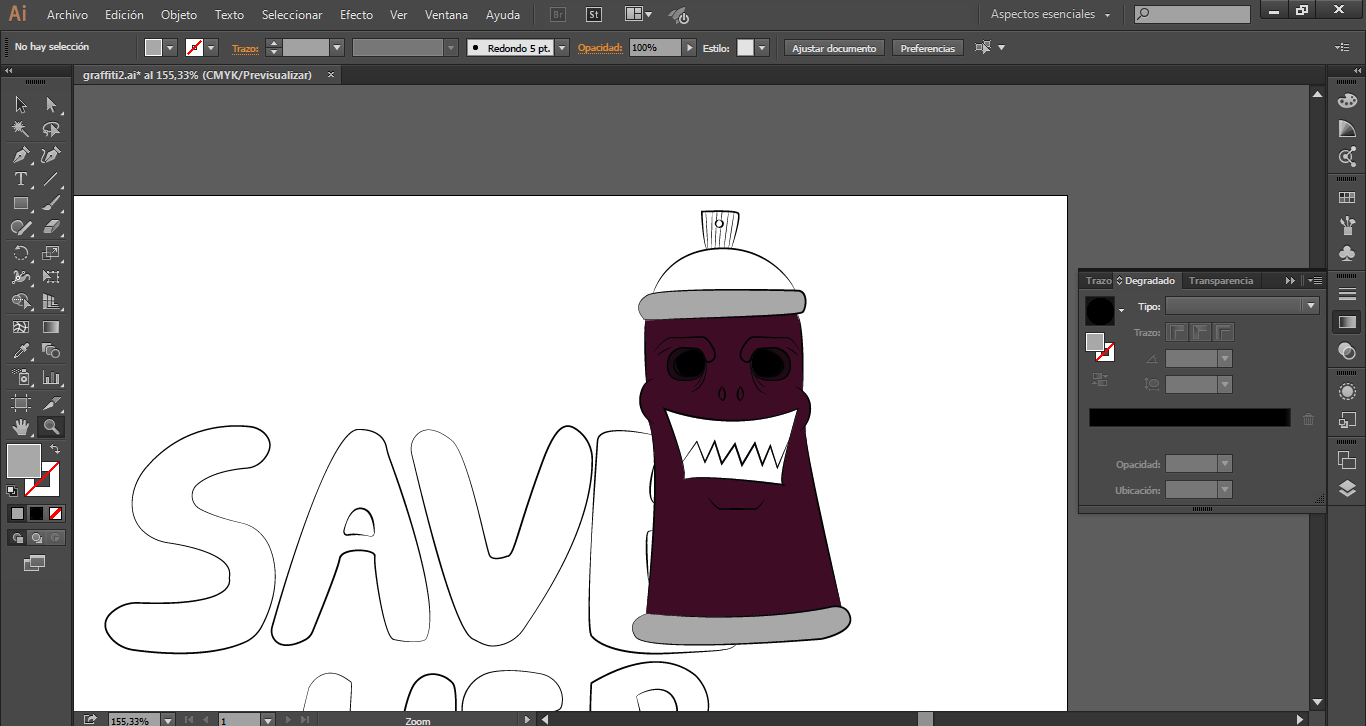1366x726 pixels.
Task: Toggle the screen mode button
Action: [35, 564]
